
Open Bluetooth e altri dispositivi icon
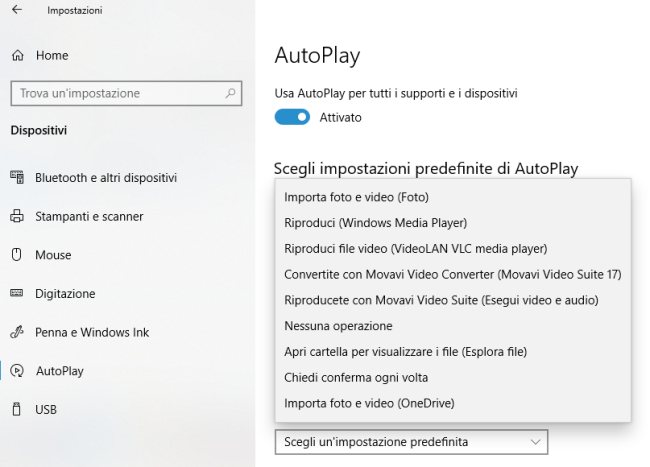click(17, 177)
